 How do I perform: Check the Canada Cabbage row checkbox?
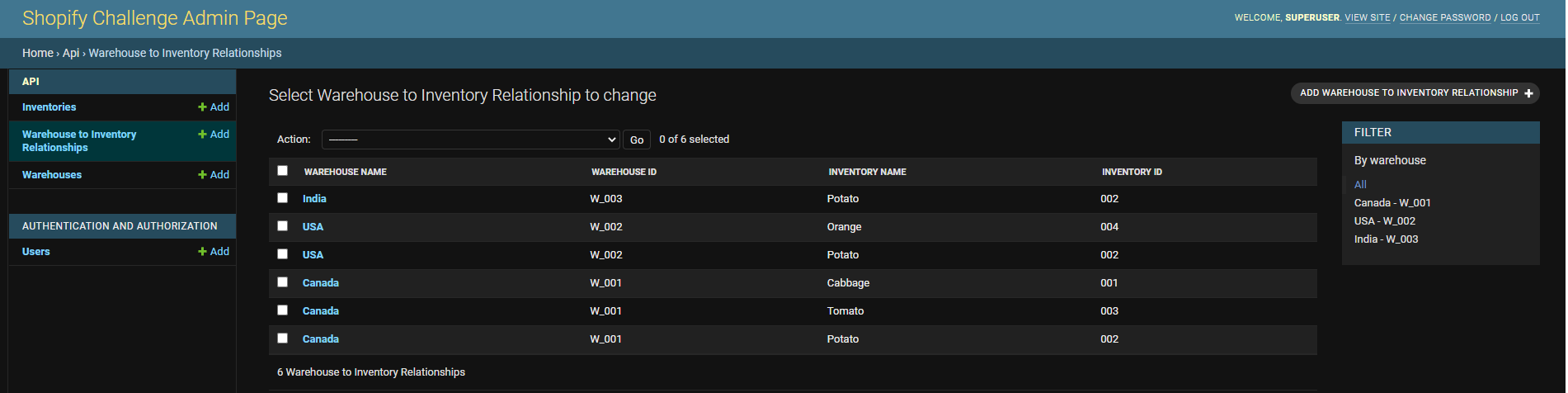pyautogui.click(x=283, y=282)
